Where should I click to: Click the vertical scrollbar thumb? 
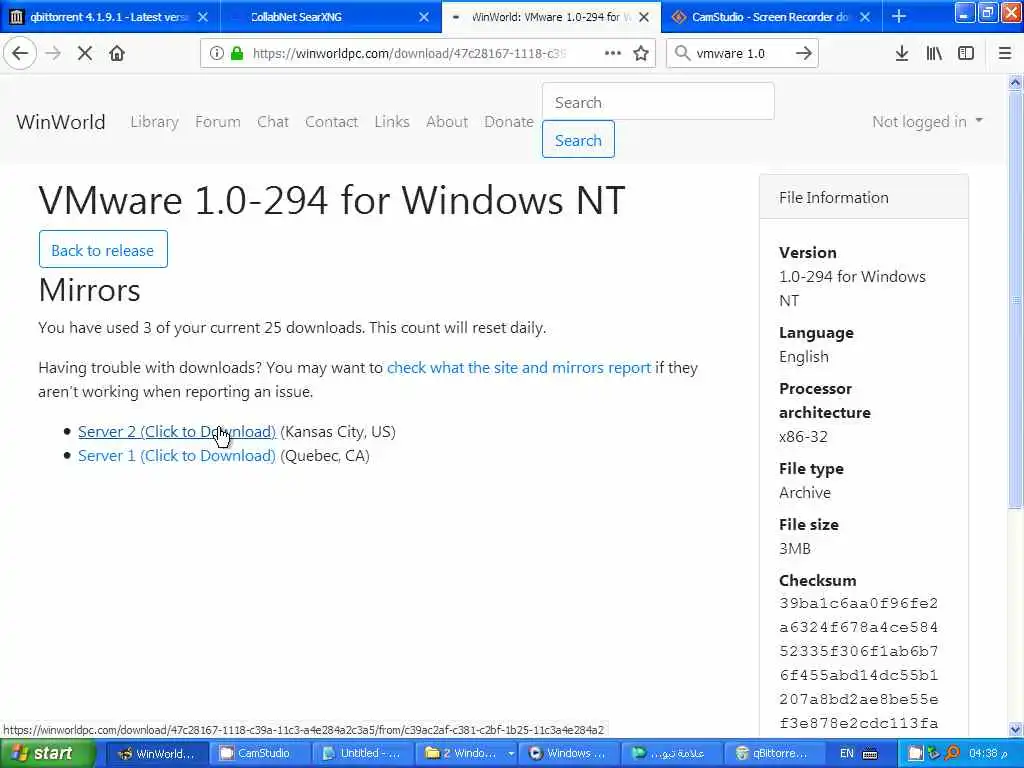tap(1015, 299)
